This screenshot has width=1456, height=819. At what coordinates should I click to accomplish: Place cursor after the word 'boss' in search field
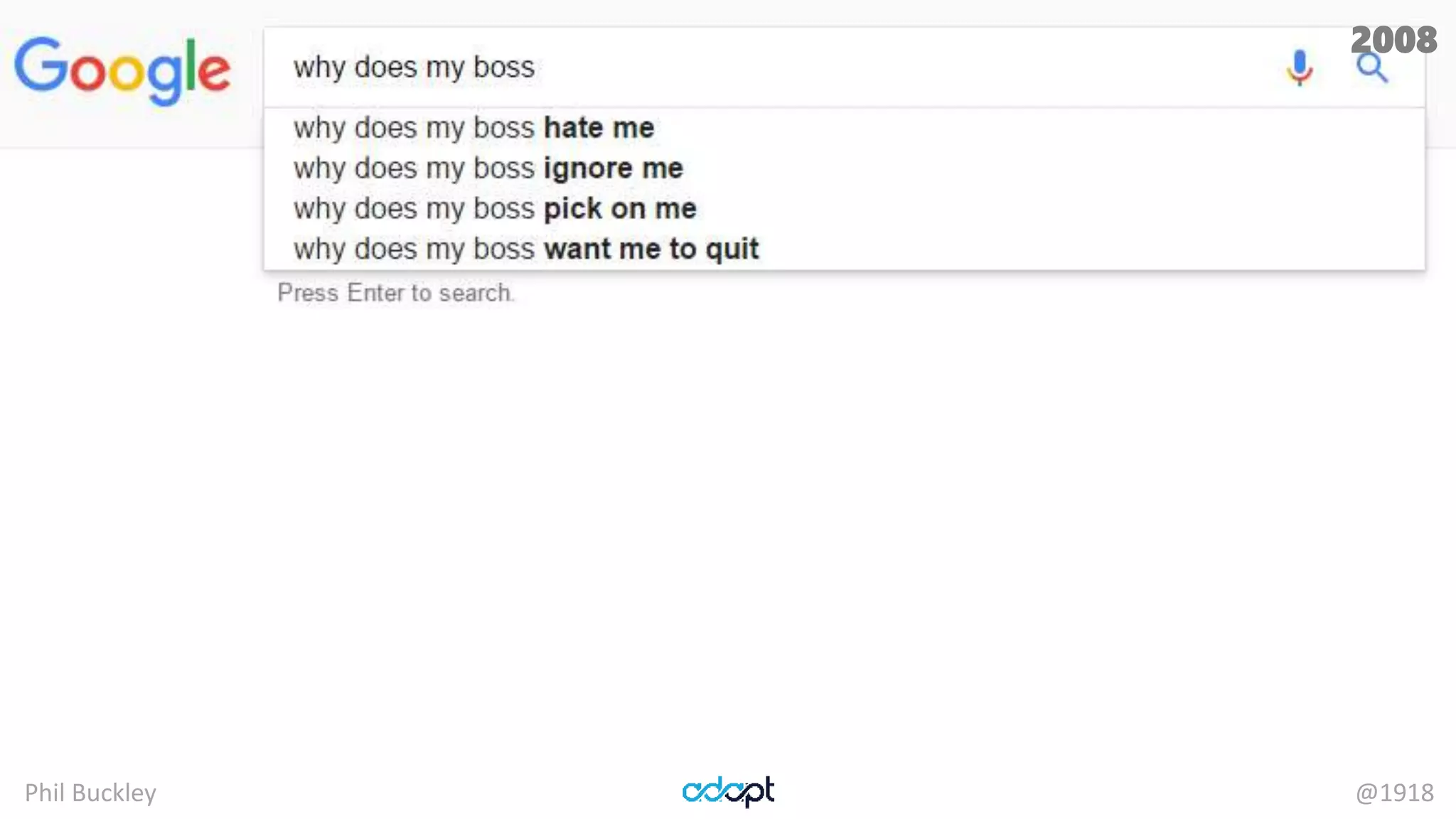pyautogui.click(x=536, y=68)
